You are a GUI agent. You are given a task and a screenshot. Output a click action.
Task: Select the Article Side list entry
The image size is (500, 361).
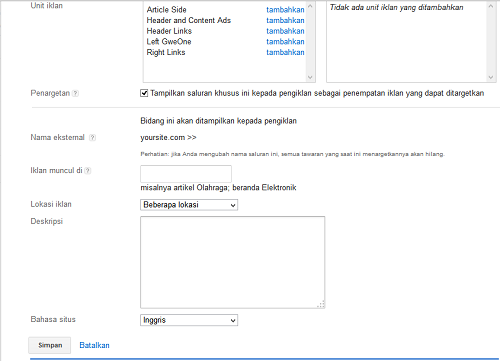[x=166, y=10]
